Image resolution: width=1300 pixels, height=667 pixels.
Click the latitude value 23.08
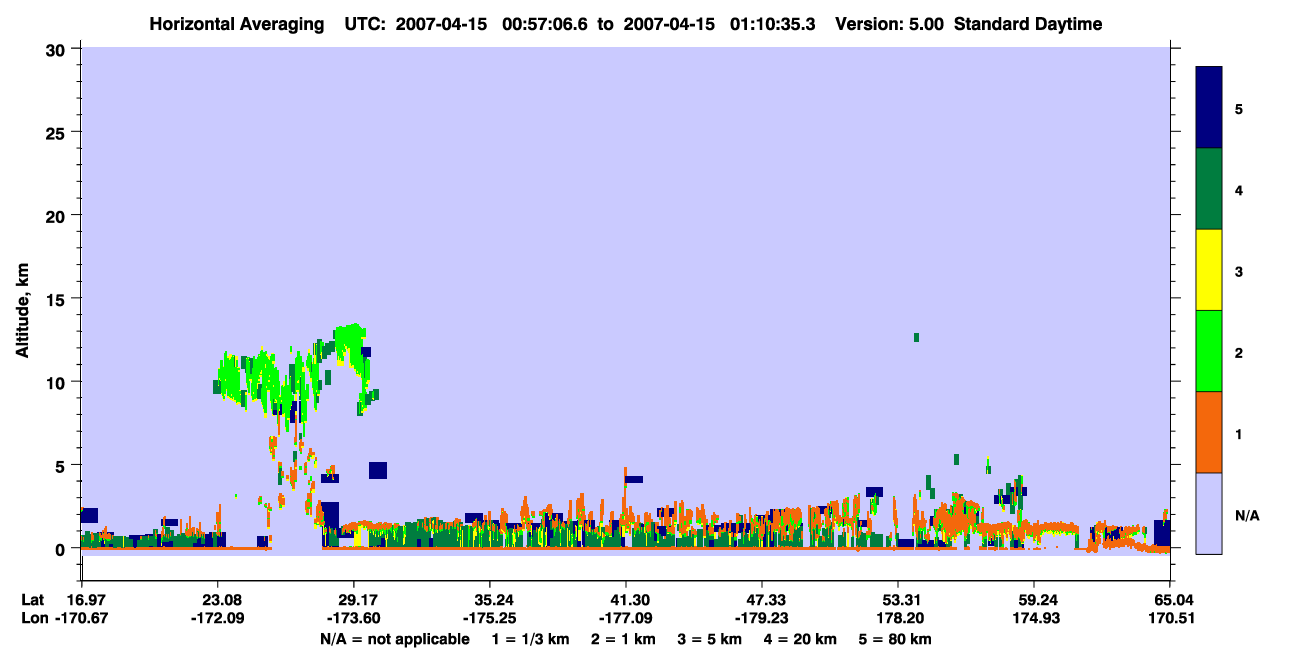coord(217,600)
